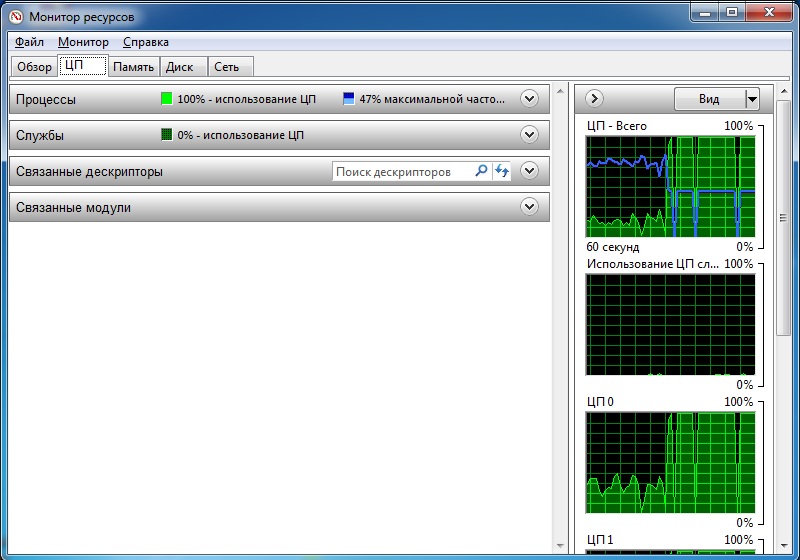Click the Связанные дескрипторы header label

(x=89, y=171)
